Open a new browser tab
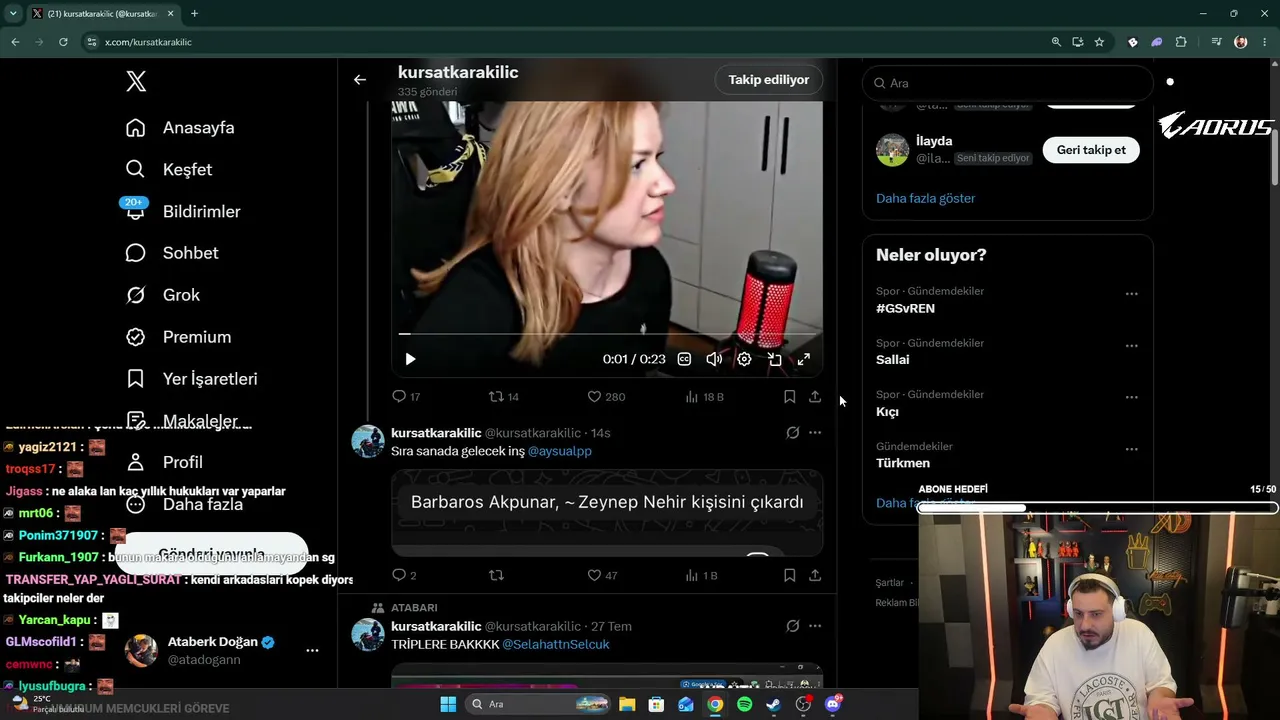The width and height of the screenshot is (1280, 720). [194, 13]
